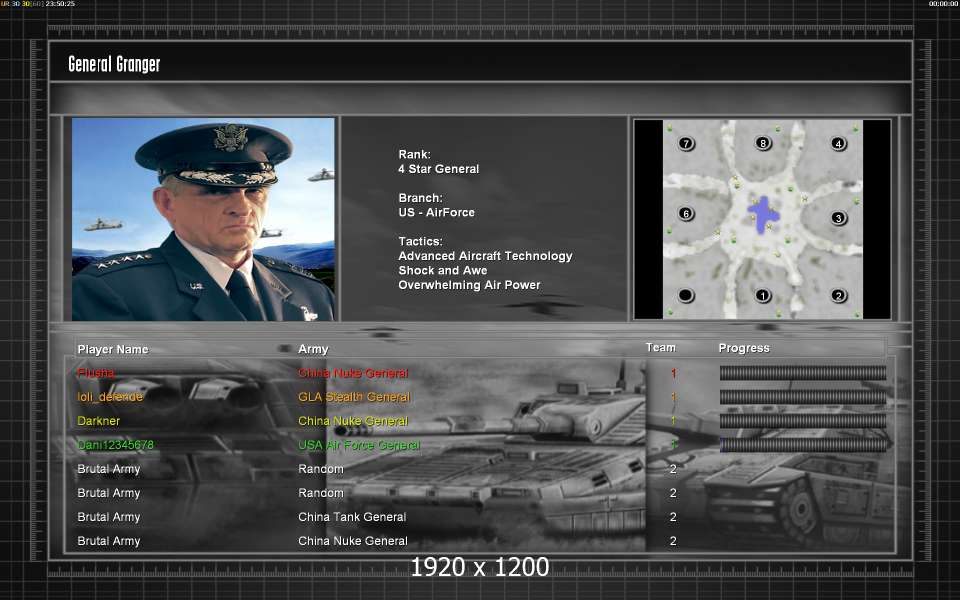Select start position 1 on the minimap
This screenshot has height=600, width=960.
pos(762,296)
